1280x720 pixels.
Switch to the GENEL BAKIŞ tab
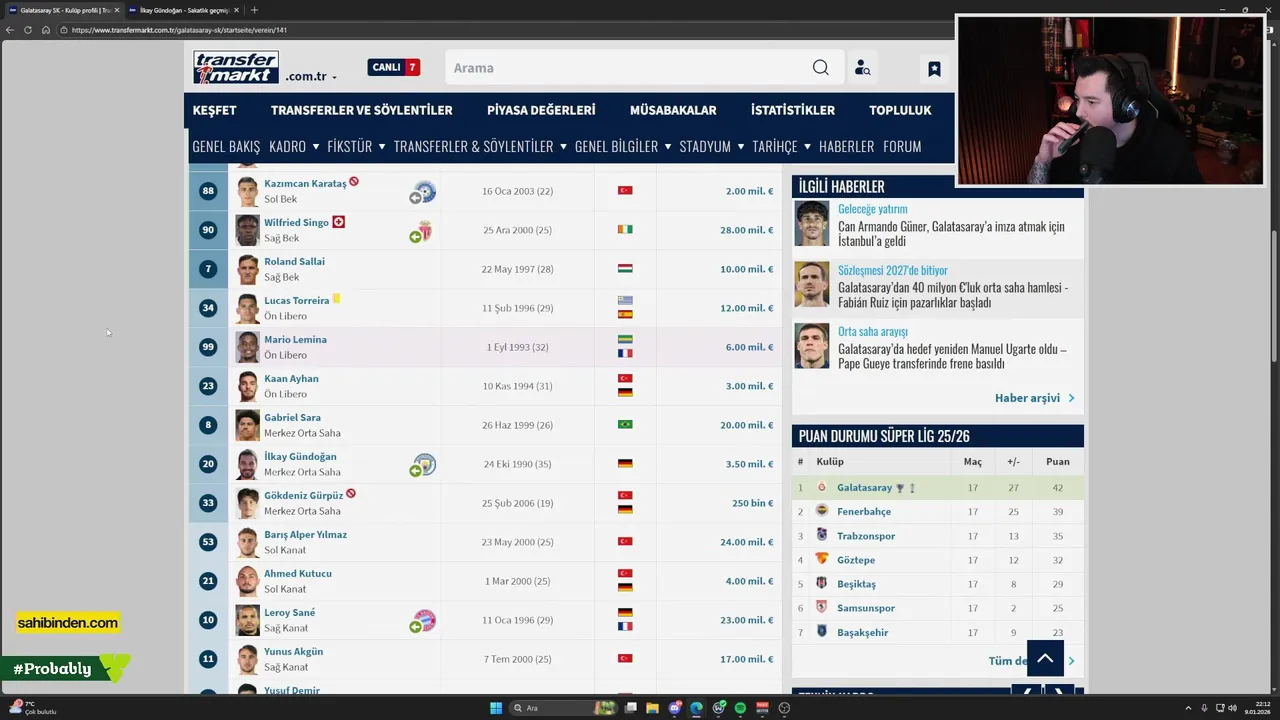(226, 146)
